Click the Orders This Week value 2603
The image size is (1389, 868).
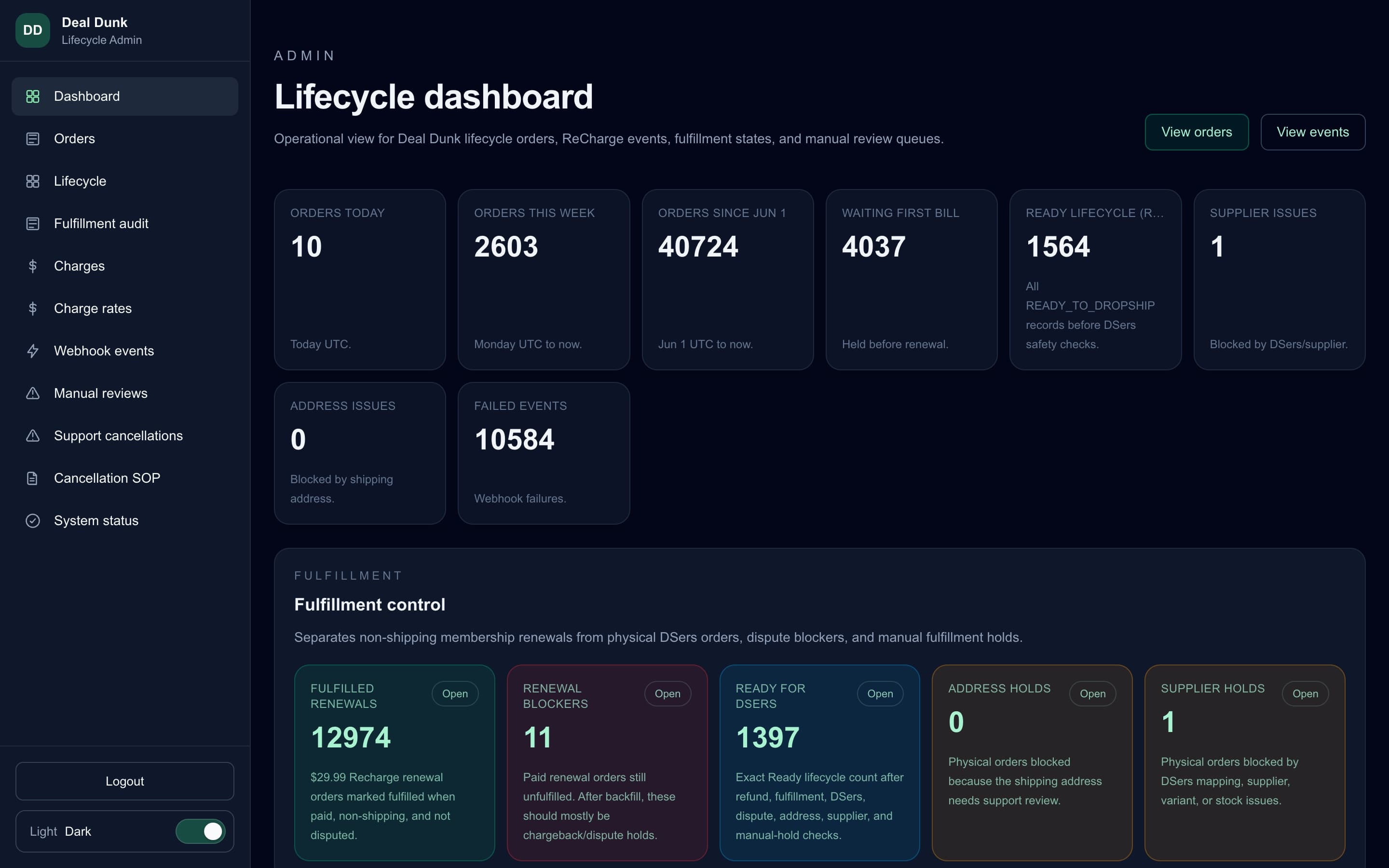coord(505,247)
